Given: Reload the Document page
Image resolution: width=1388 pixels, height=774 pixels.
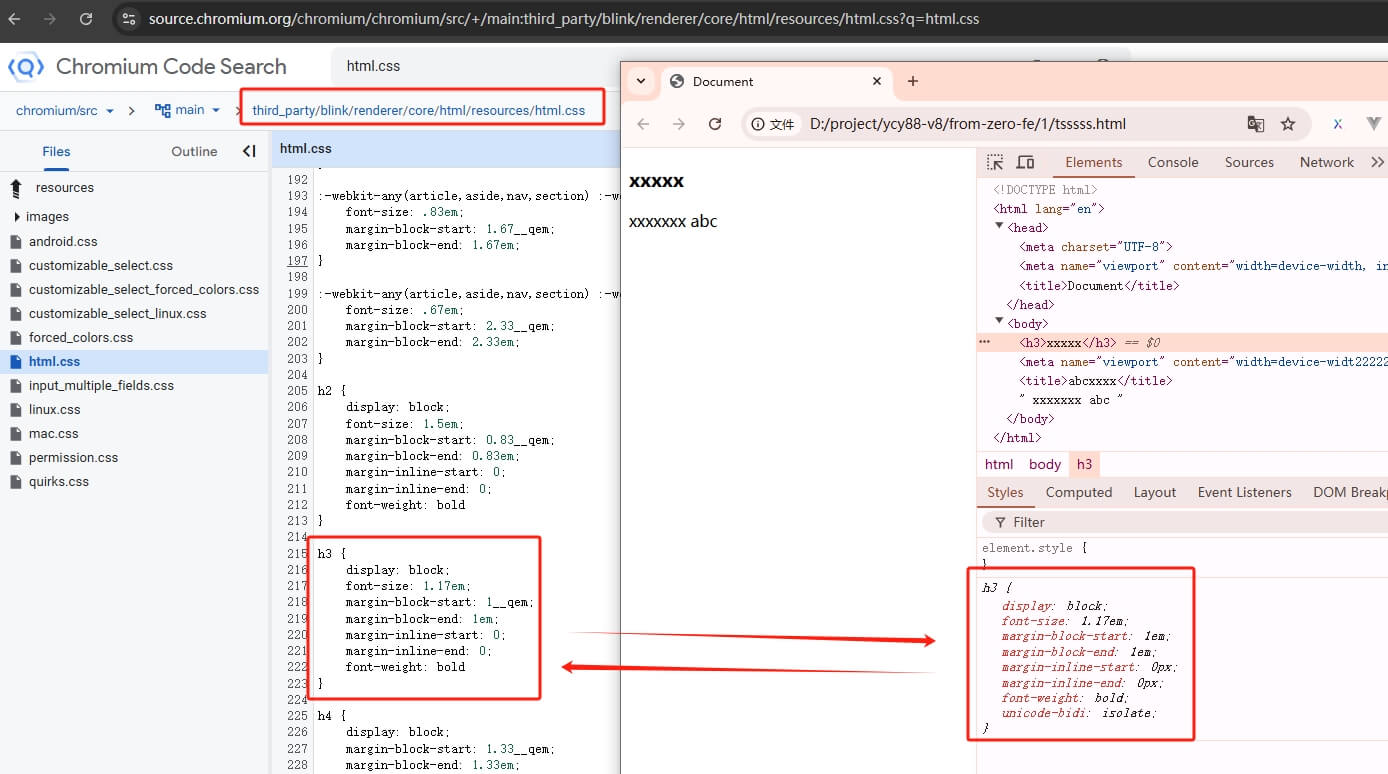Looking at the screenshot, I should (715, 124).
